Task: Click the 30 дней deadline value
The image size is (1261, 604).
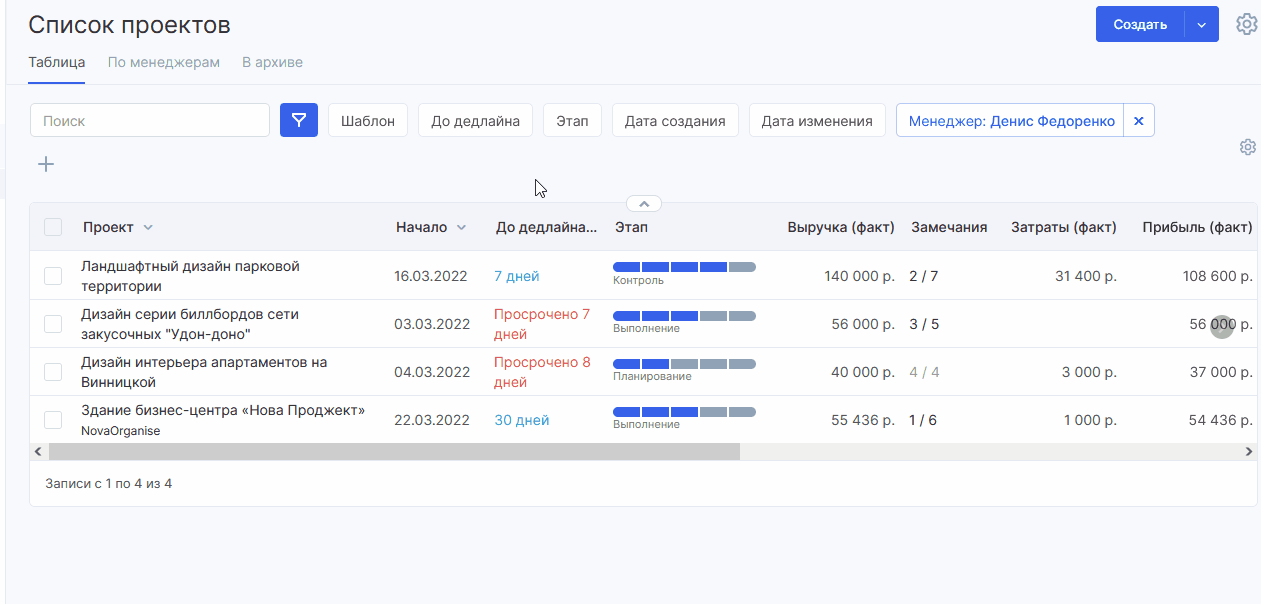Action: (522, 420)
